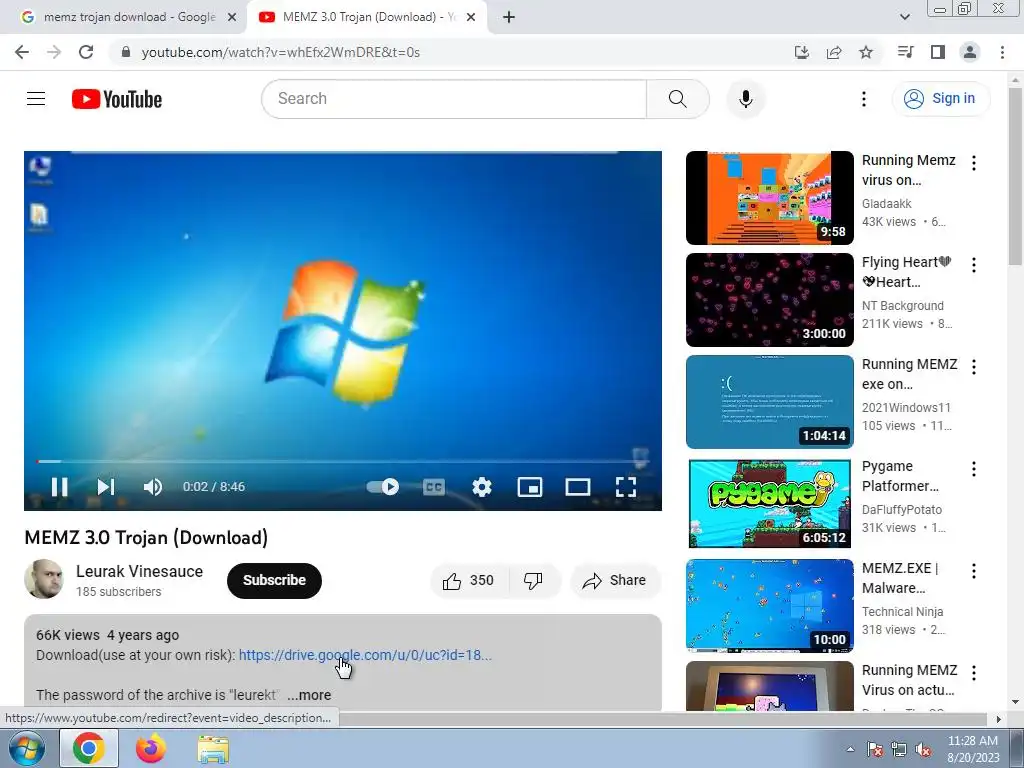Pause the video
Image resolution: width=1024 pixels, height=768 pixels.
[59, 487]
